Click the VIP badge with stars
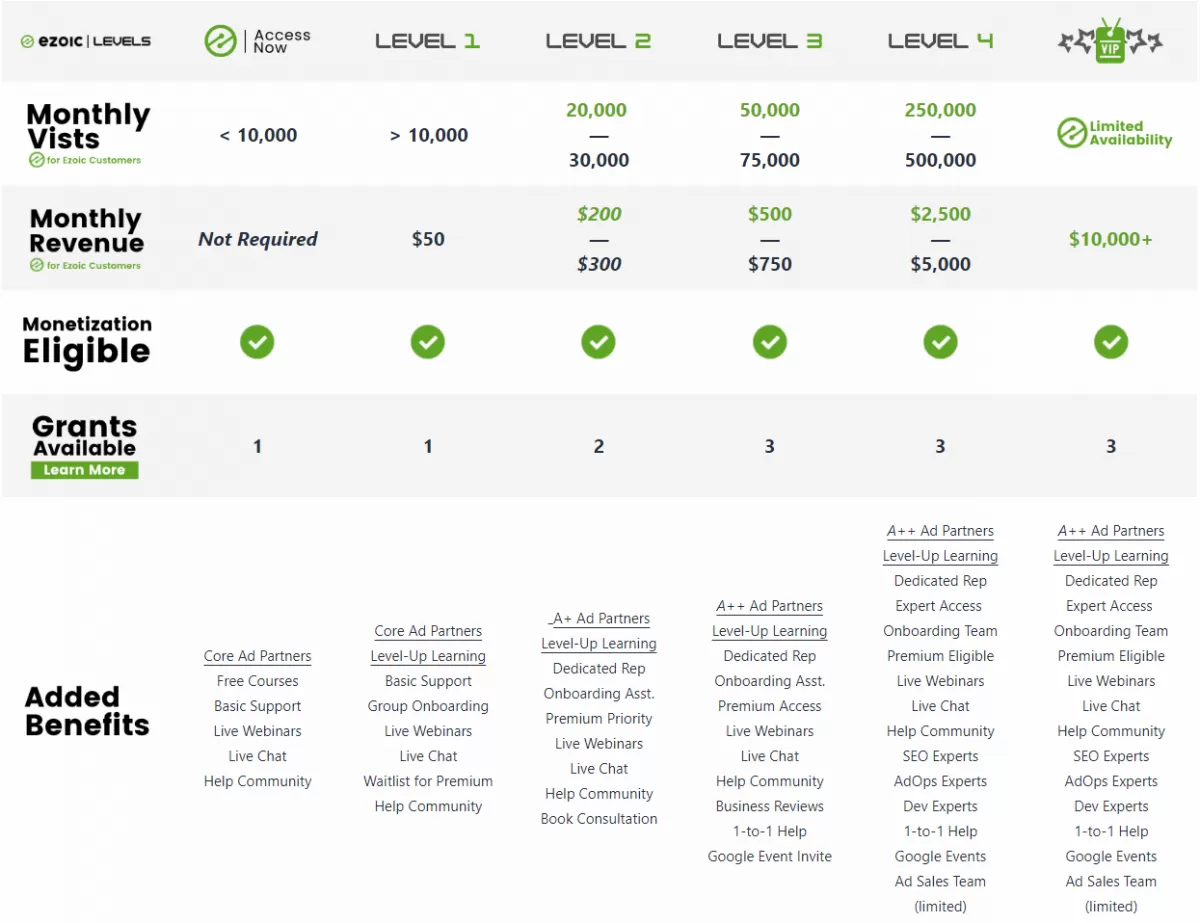Viewport: 1200px width, 923px height. pyautogui.click(x=1111, y=41)
